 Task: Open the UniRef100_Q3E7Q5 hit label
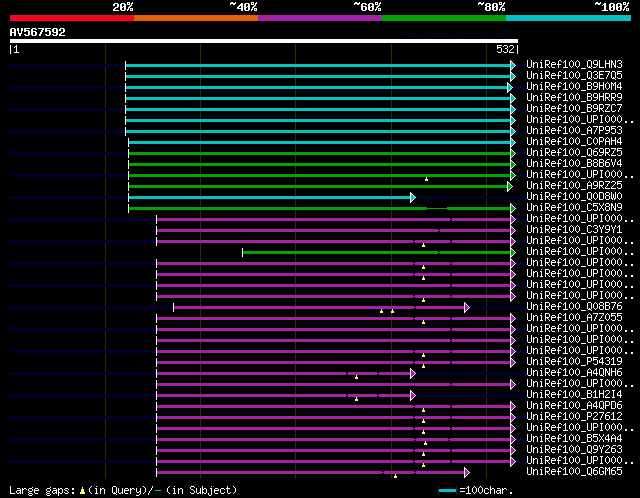574,76
